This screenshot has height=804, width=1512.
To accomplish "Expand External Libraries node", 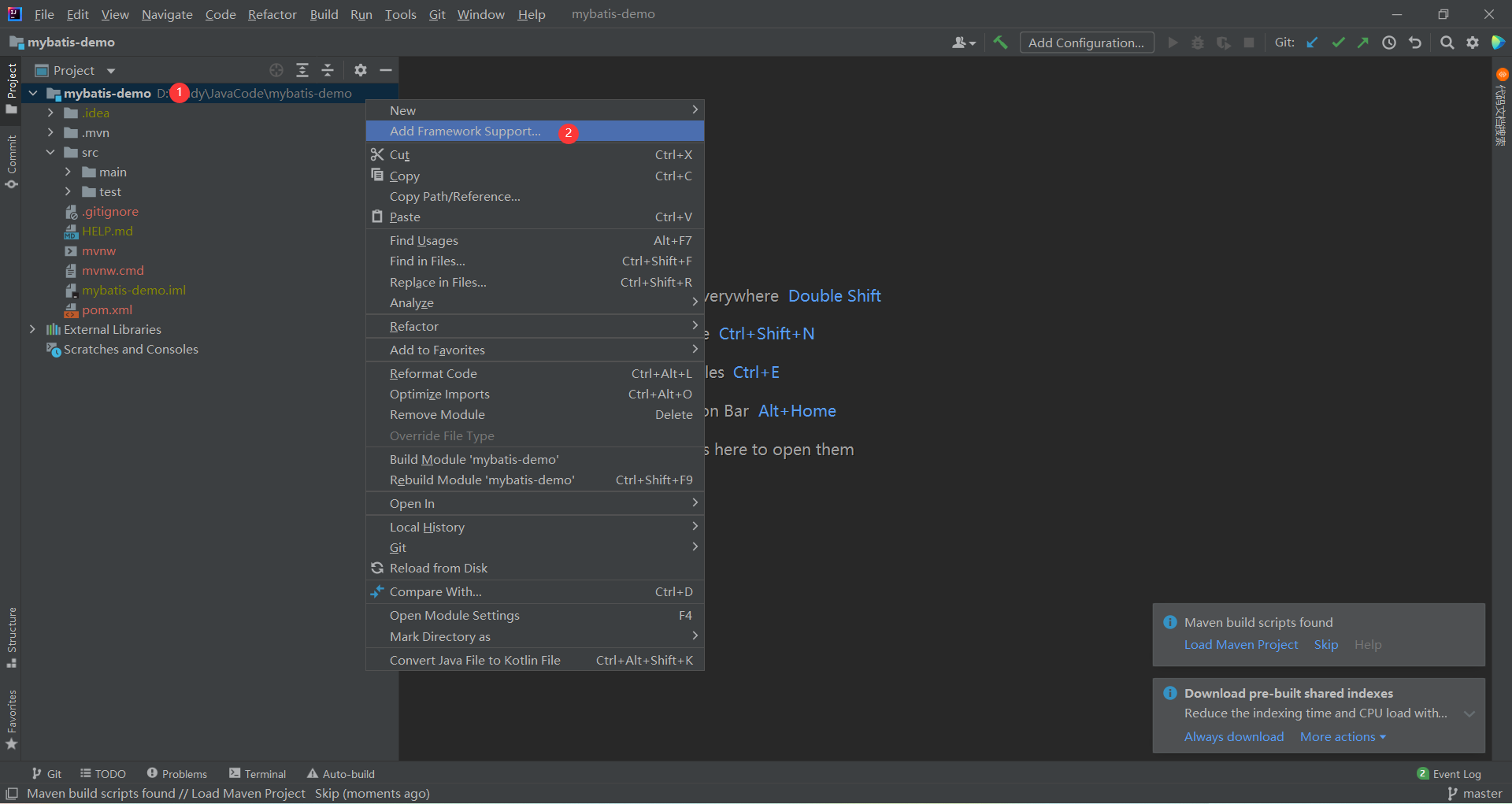I will (32, 329).
